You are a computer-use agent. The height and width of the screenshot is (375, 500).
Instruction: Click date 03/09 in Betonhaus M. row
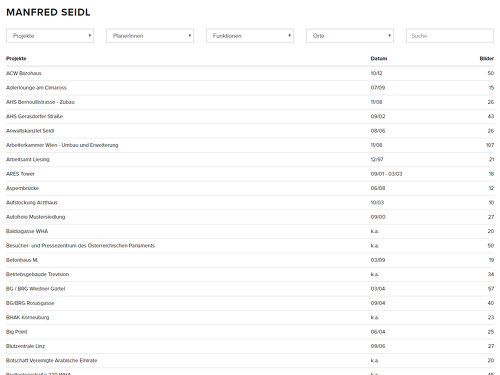(x=378, y=260)
